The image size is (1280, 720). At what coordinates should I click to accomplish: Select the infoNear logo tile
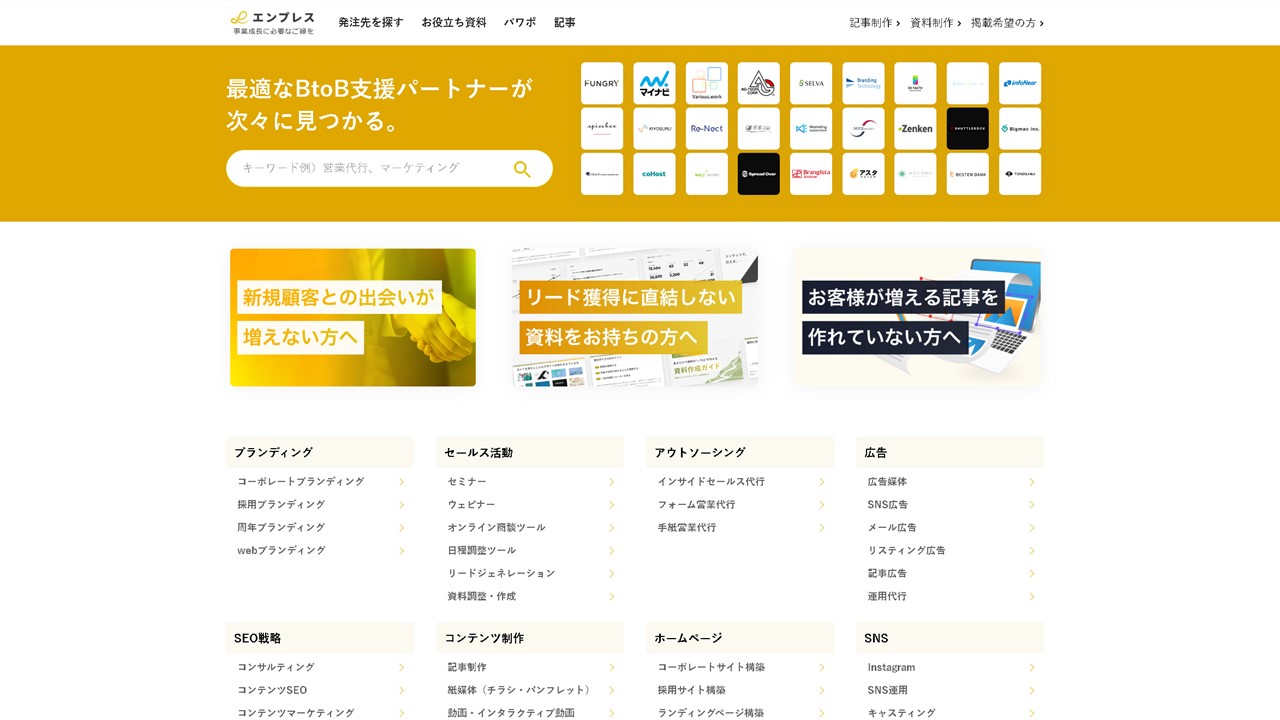(1019, 83)
